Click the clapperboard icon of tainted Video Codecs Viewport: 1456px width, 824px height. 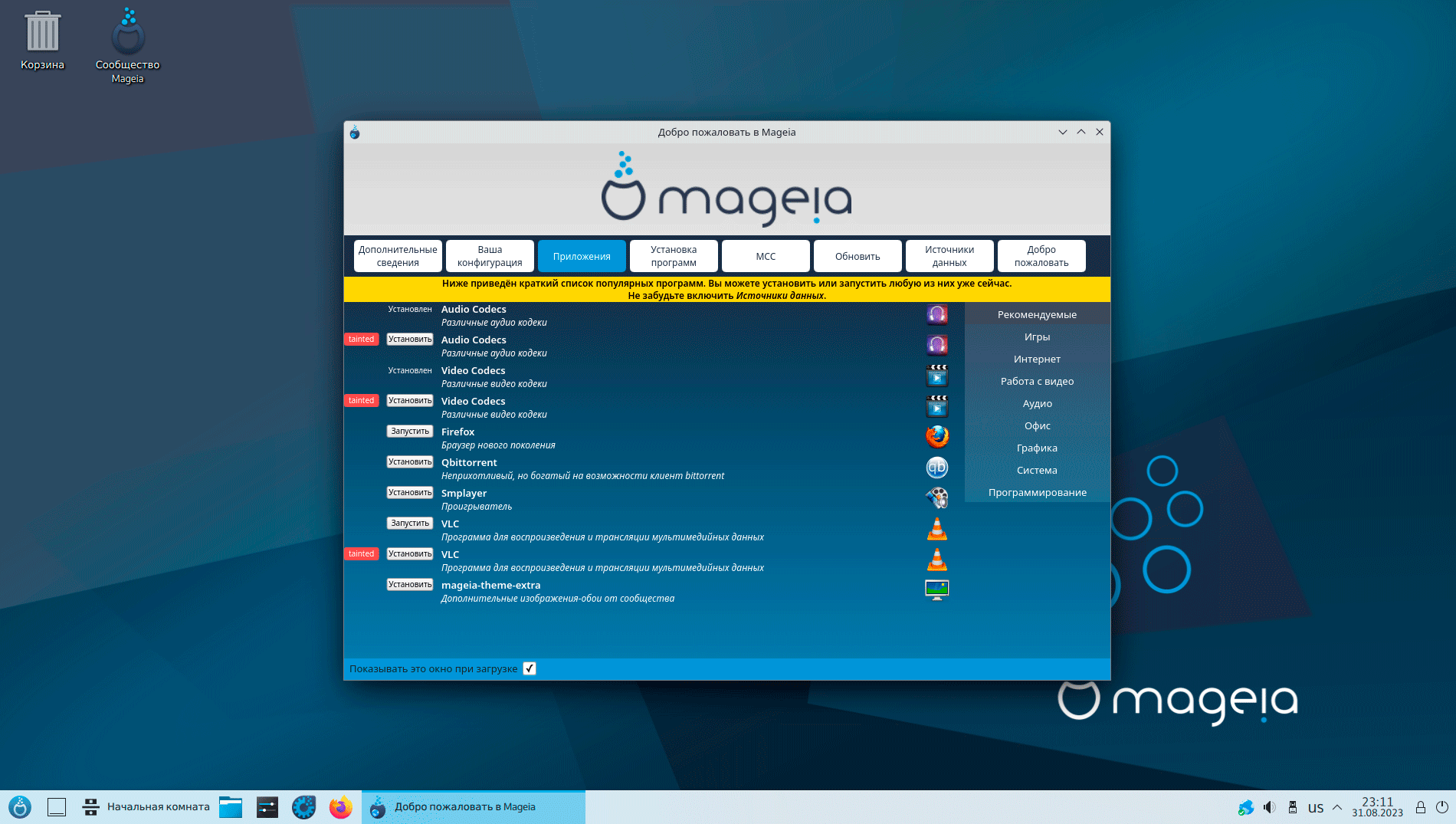point(936,406)
